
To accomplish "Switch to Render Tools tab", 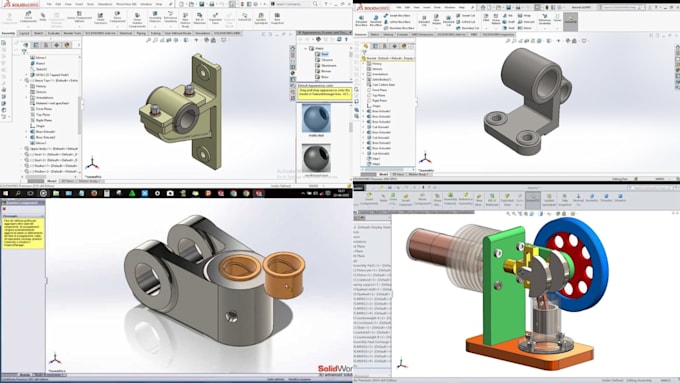I will coord(72,33).
